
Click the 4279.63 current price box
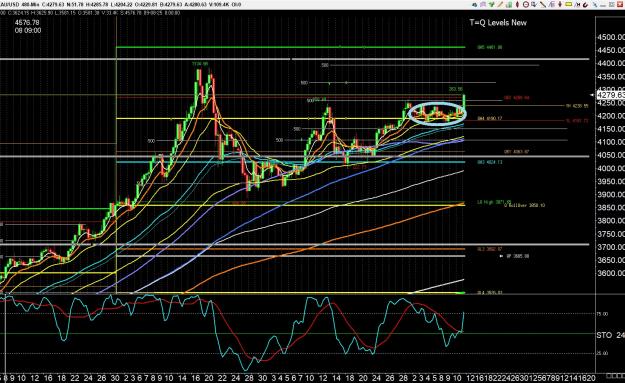610,95
